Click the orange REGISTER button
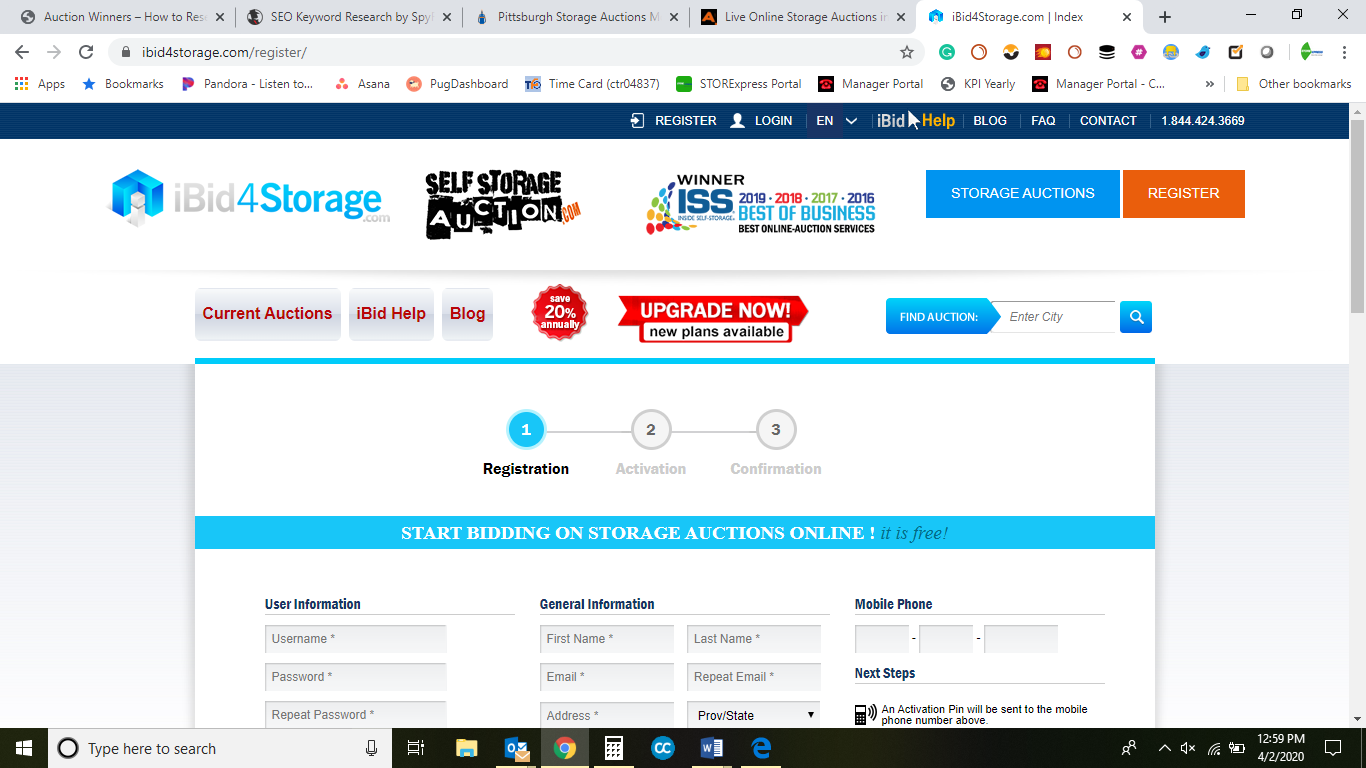 (x=1184, y=193)
